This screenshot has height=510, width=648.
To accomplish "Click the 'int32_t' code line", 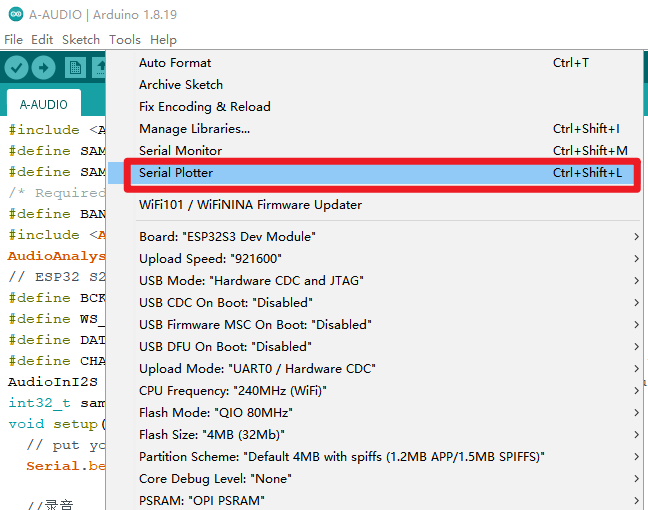I will coord(57,403).
